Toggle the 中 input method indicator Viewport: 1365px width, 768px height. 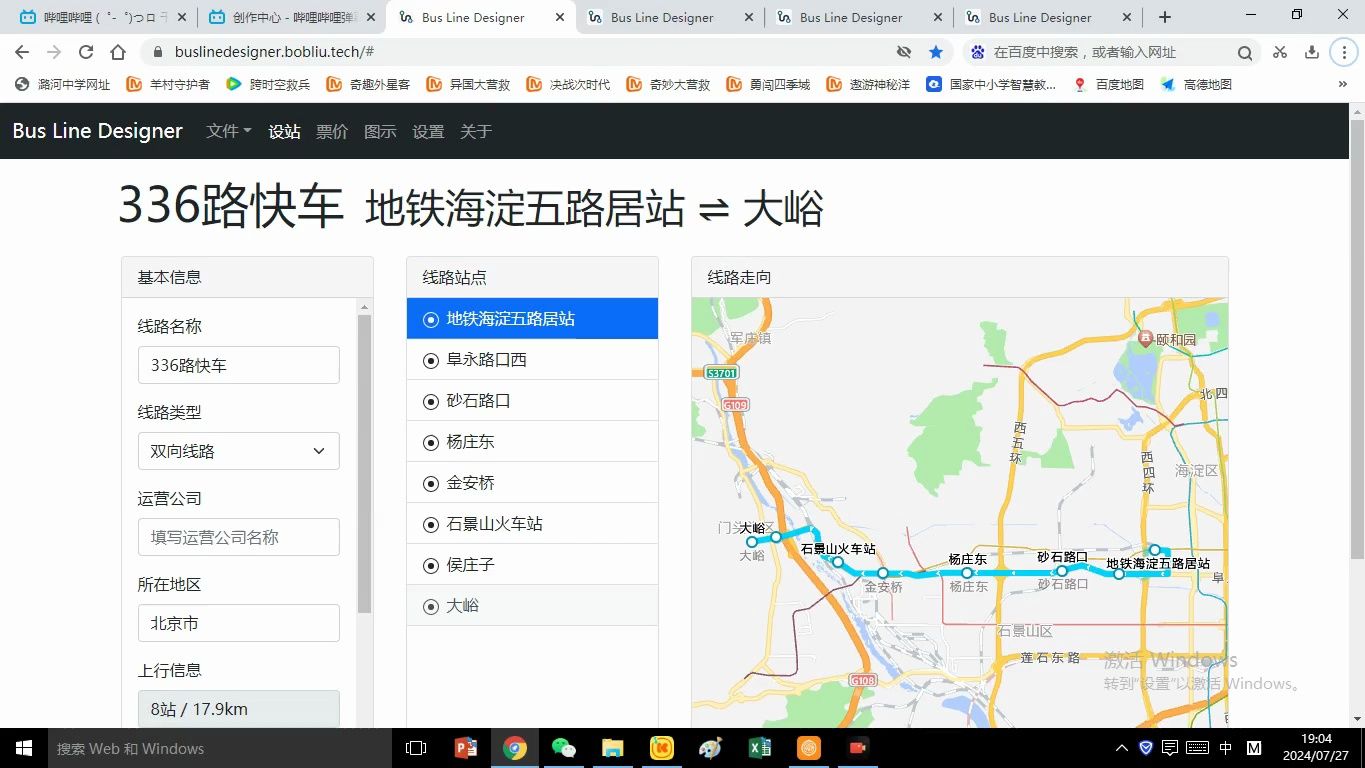1226,748
